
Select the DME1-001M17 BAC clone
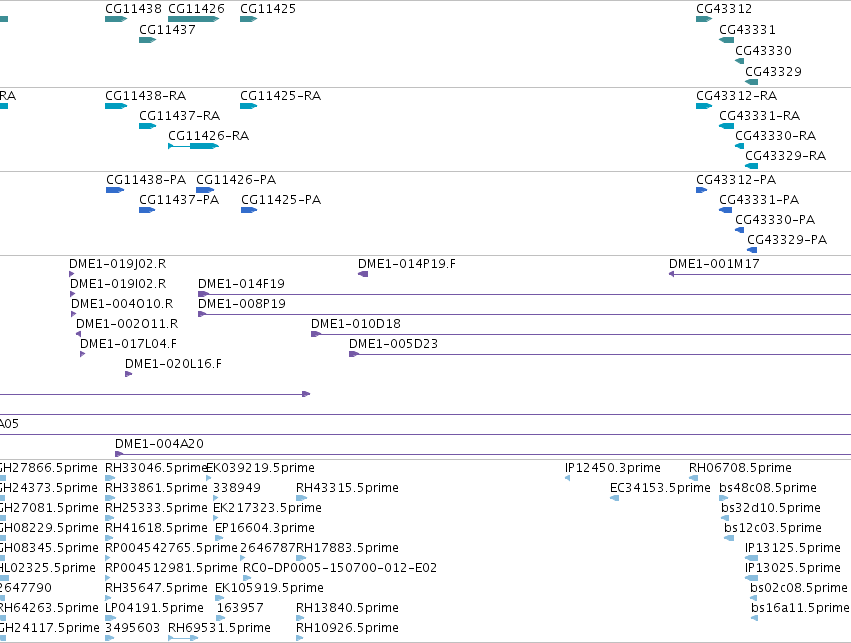point(760,274)
